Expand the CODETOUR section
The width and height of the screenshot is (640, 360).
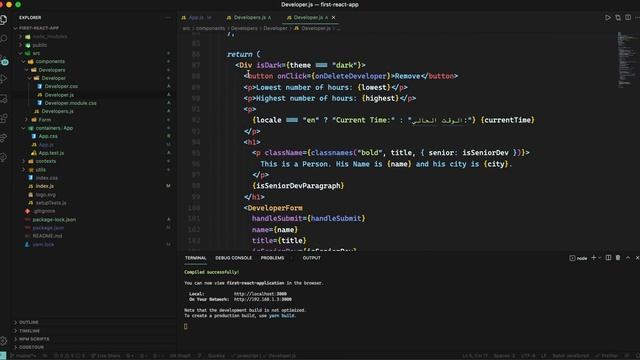coord(31,347)
